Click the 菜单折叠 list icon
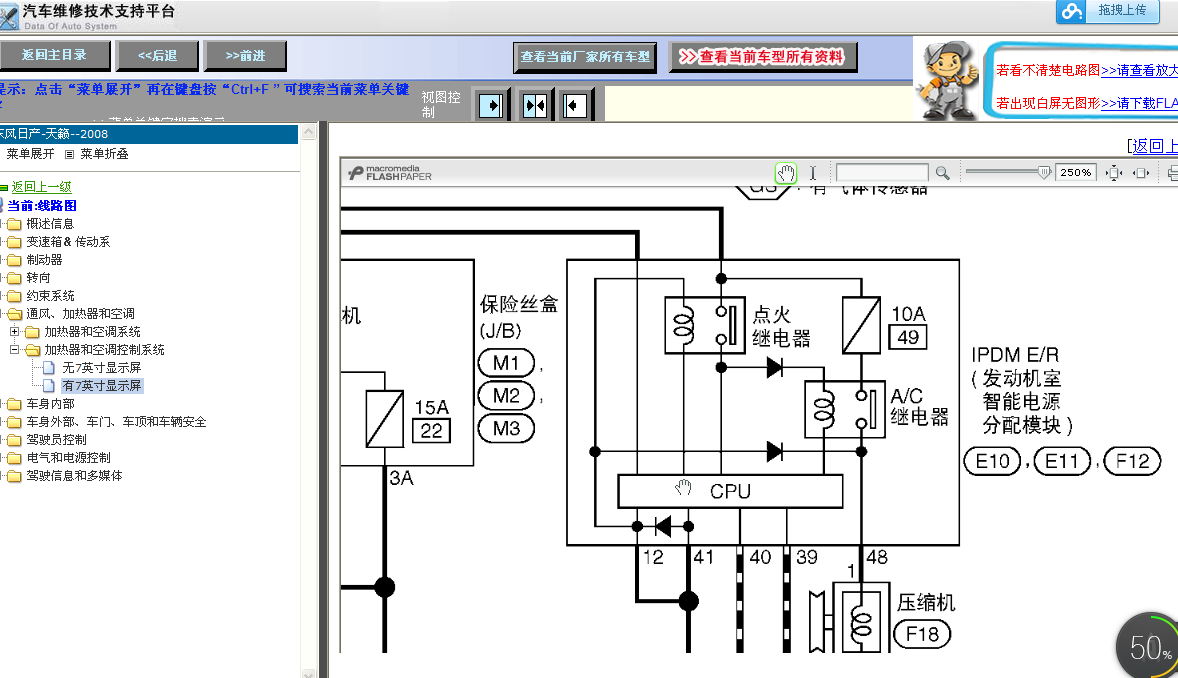1178x678 pixels. click(69, 154)
